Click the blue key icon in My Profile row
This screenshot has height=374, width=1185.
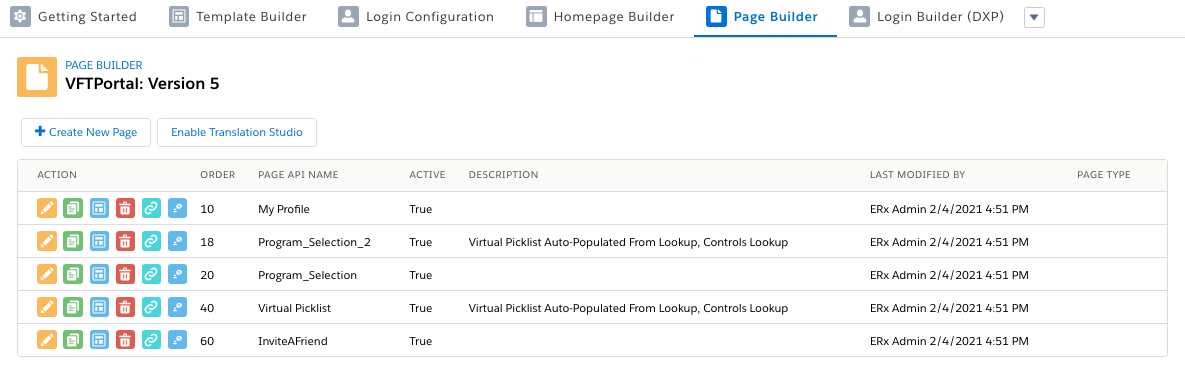[x=177, y=209]
